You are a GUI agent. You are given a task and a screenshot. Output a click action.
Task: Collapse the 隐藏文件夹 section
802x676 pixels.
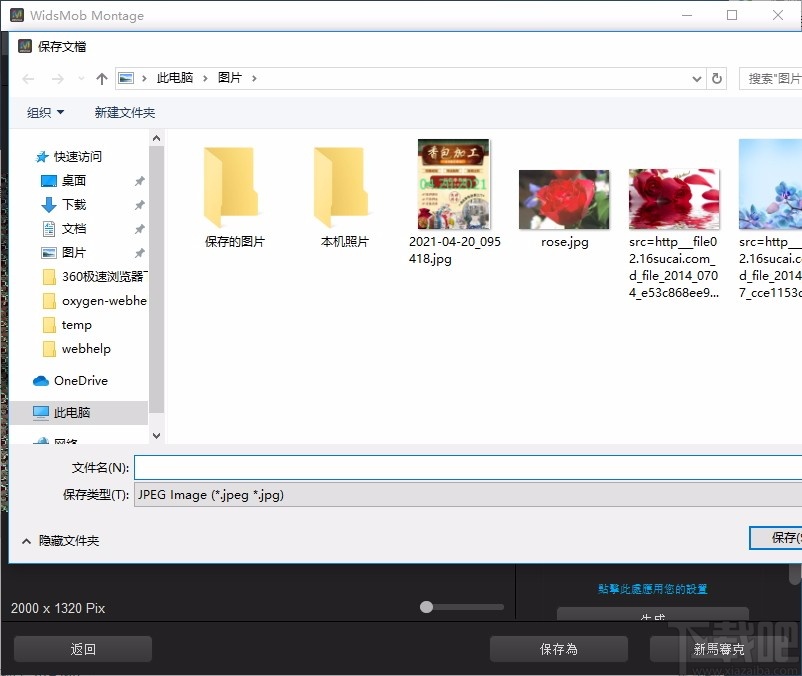(57, 540)
